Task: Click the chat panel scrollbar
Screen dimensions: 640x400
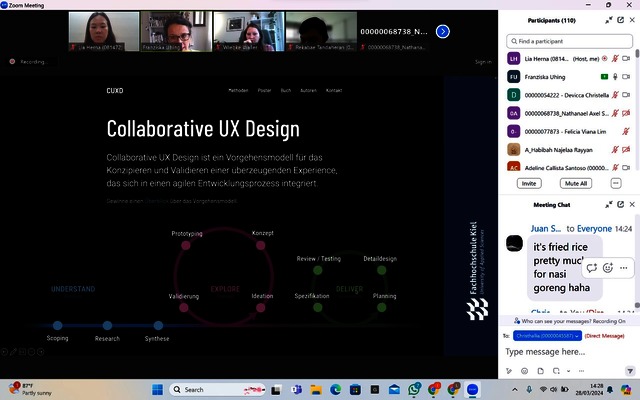Action: pyautogui.click(x=637, y=305)
